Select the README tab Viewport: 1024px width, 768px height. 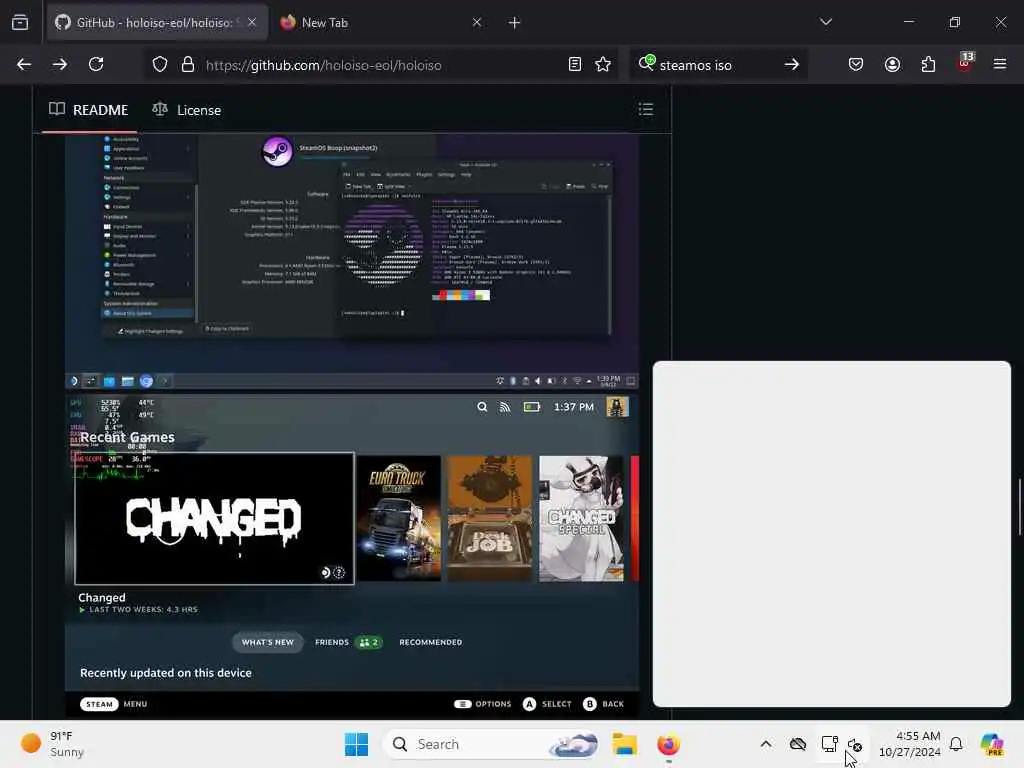pos(89,110)
